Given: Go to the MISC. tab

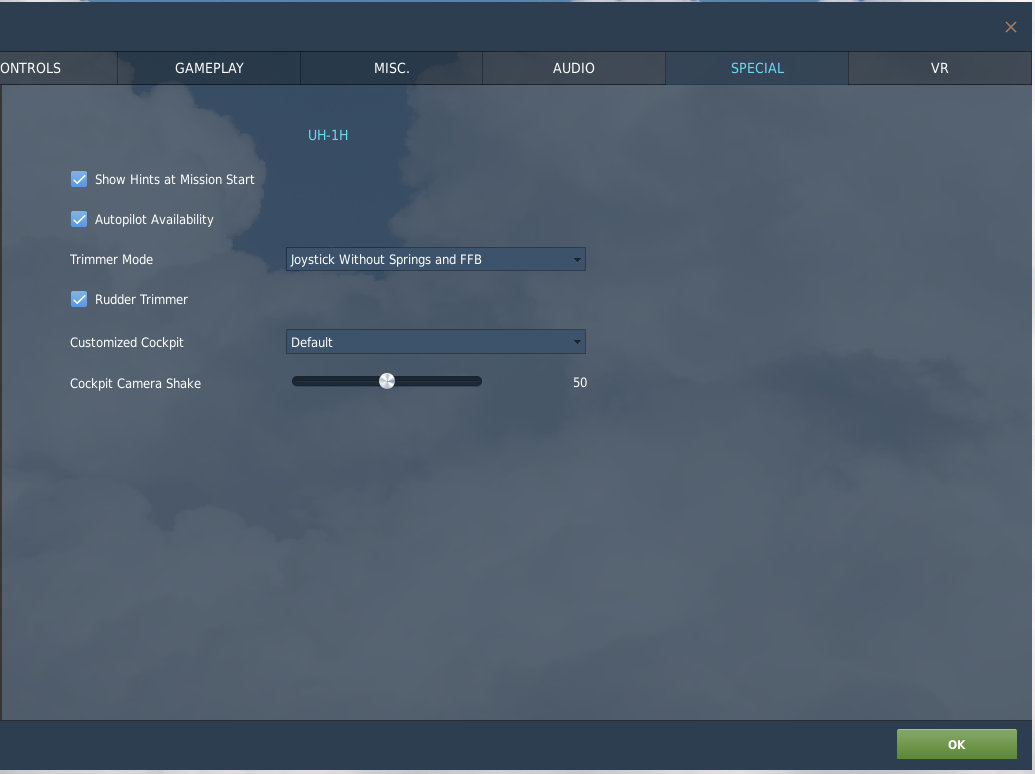Looking at the screenshot, I should [x=391, y=68].
